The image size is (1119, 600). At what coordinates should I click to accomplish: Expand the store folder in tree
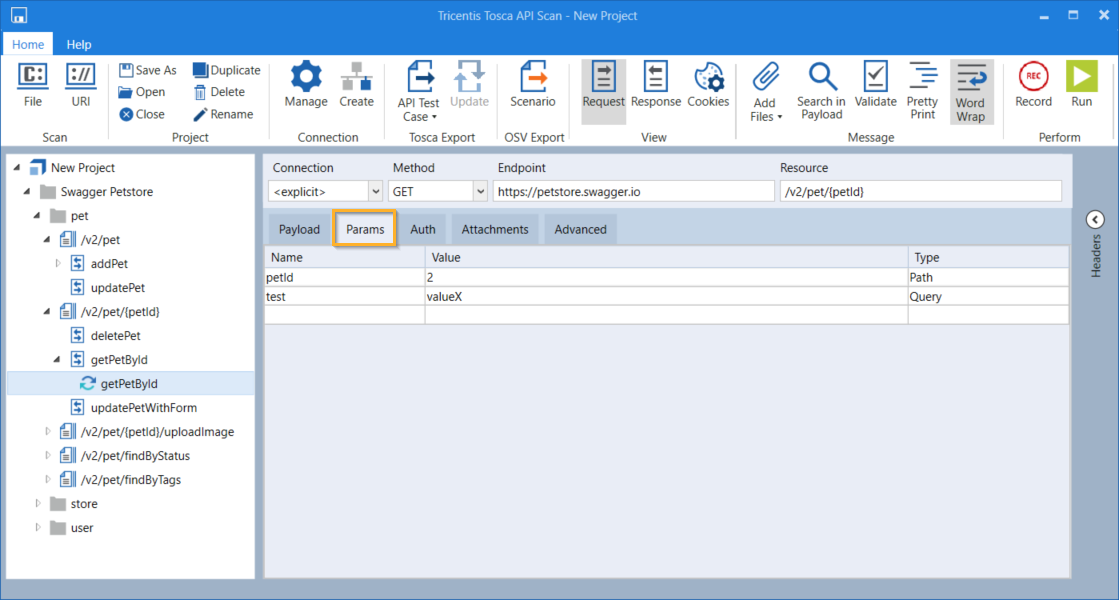38,504
